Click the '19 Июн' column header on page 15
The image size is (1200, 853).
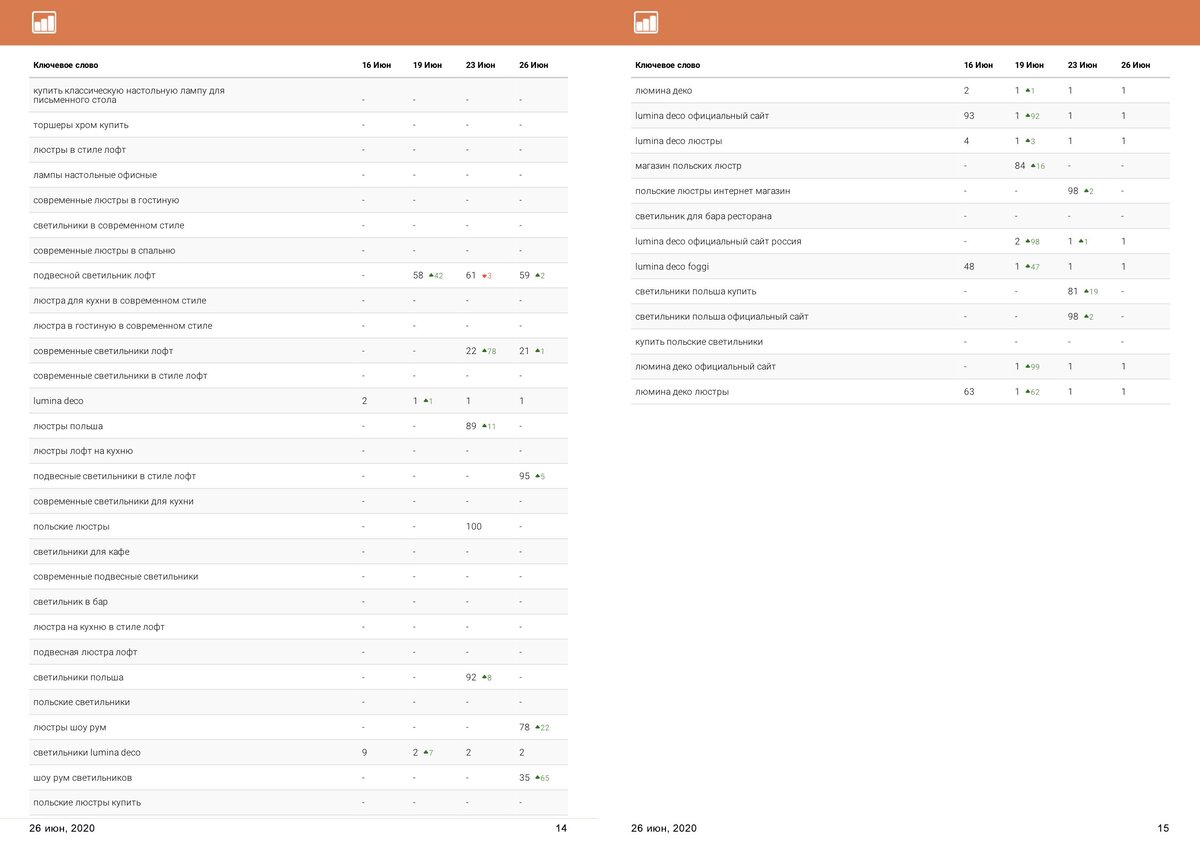pos(1029,65)
